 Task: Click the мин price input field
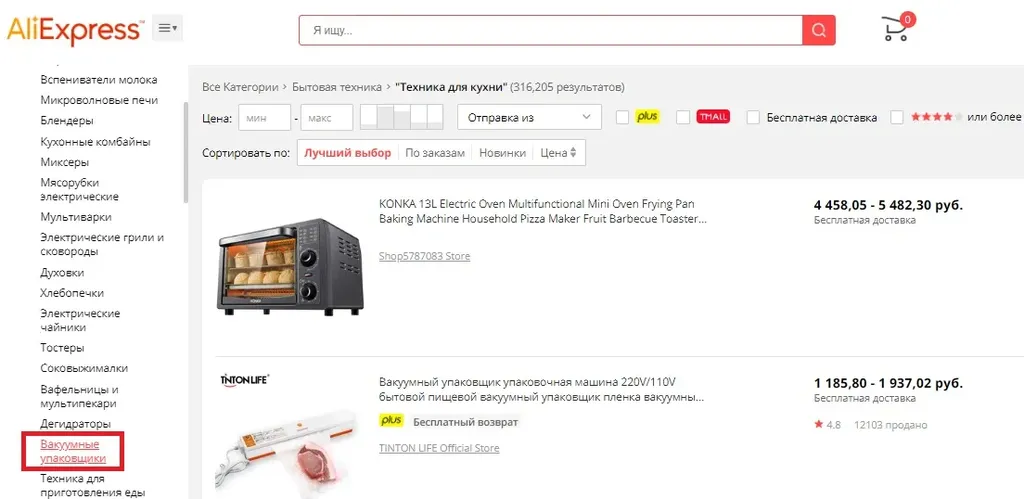click(x=264, y=118)
